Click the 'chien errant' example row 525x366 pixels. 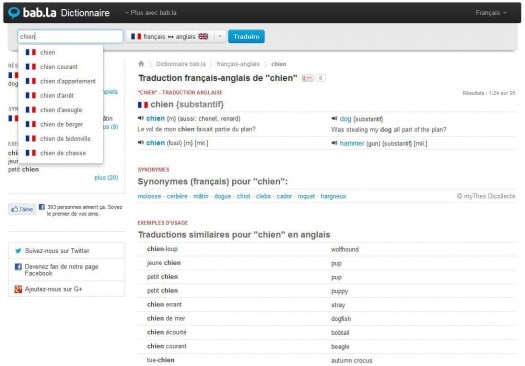click(x=326, y=304)
